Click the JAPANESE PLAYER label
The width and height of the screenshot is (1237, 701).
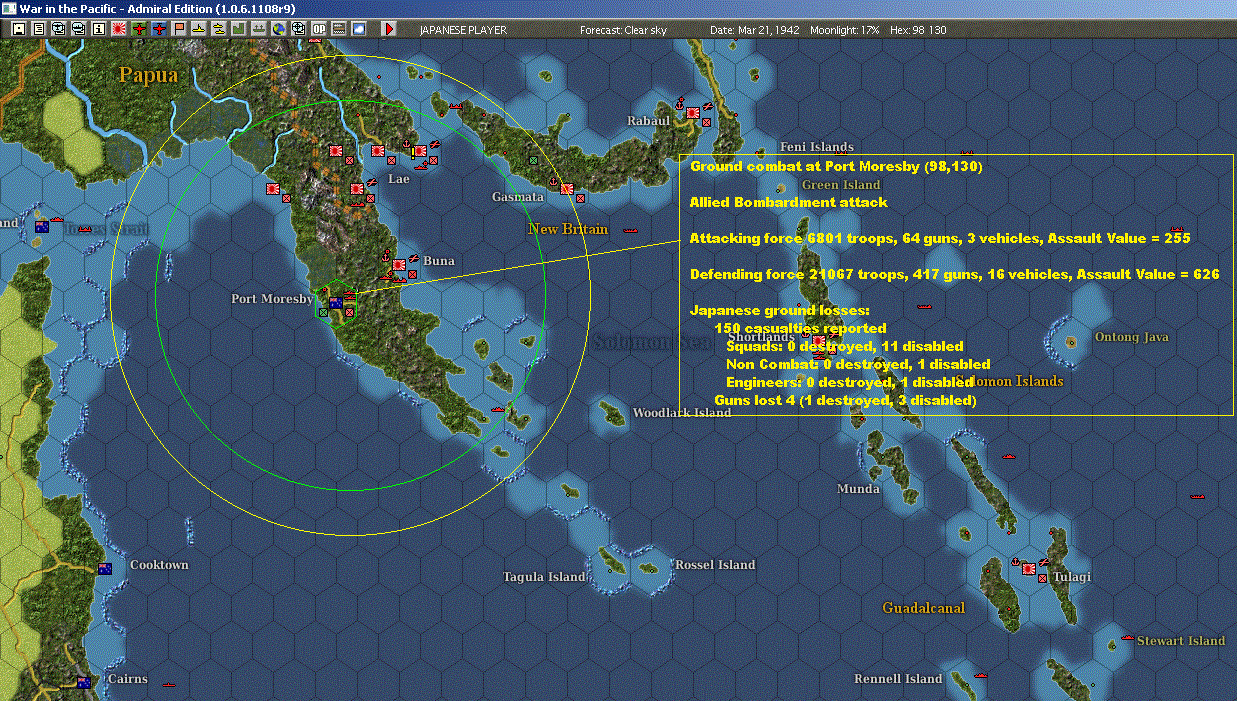463,30
